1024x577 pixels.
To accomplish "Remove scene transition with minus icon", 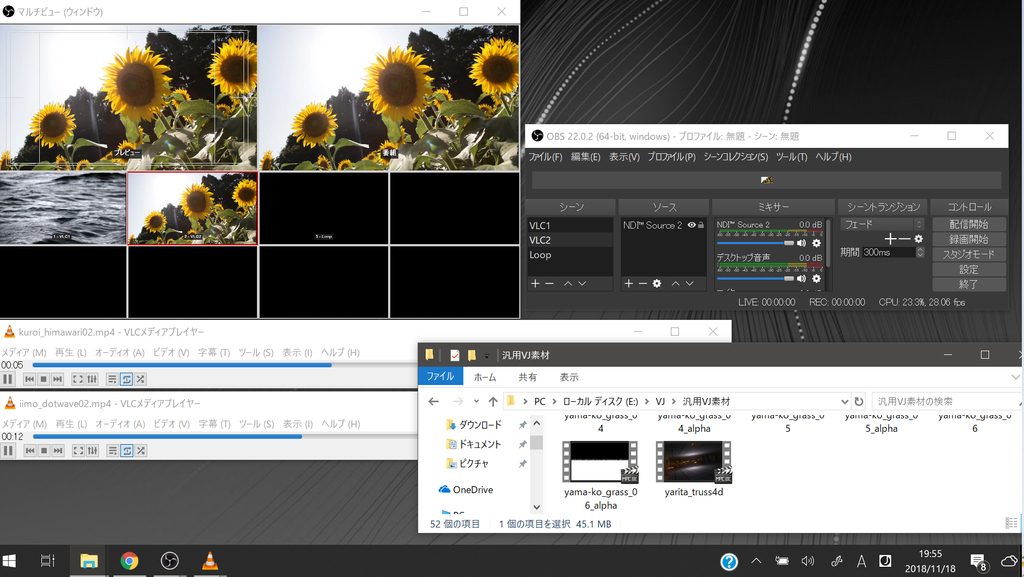I will [904, 239].
